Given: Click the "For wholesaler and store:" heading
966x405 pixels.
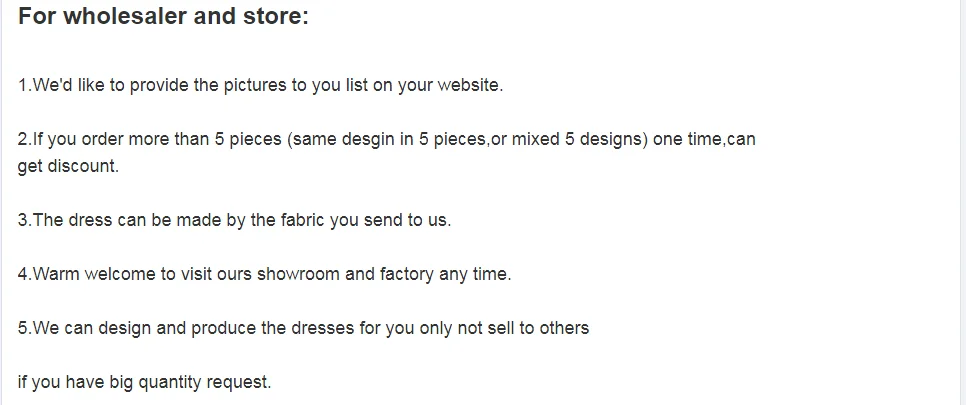Looking at the screenshot, I should point(163,17).
